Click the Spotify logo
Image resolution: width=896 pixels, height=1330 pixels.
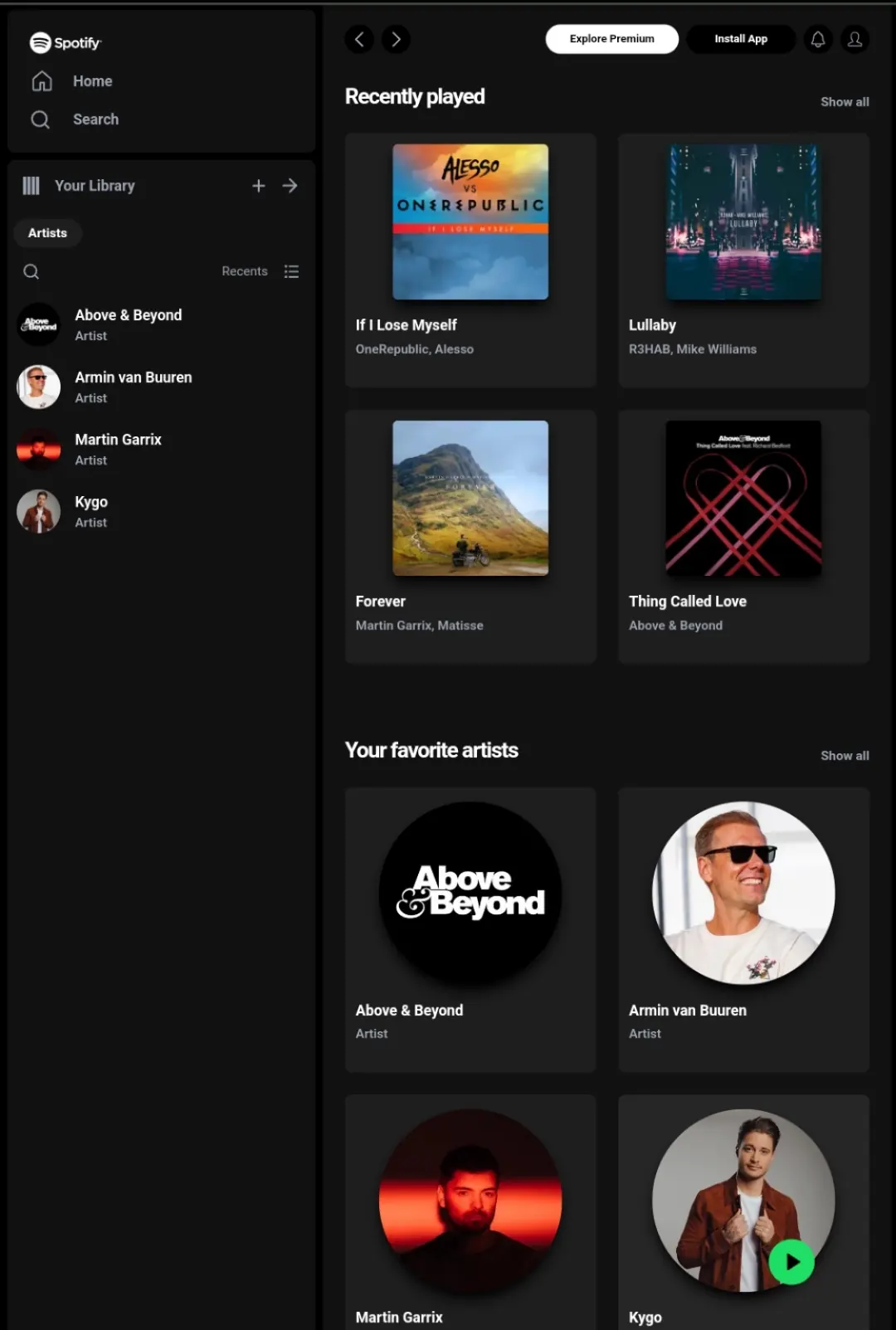point(66,42)
